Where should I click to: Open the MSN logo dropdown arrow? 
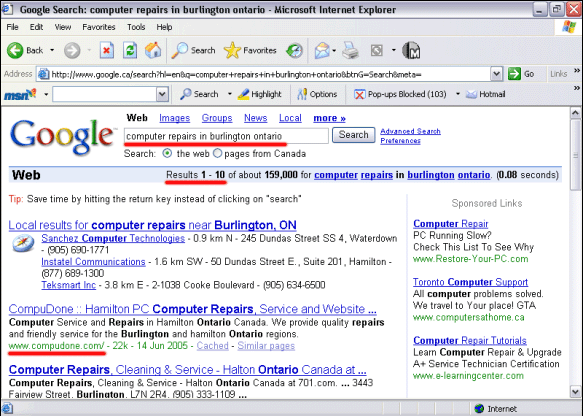click(x=46, y=94)
